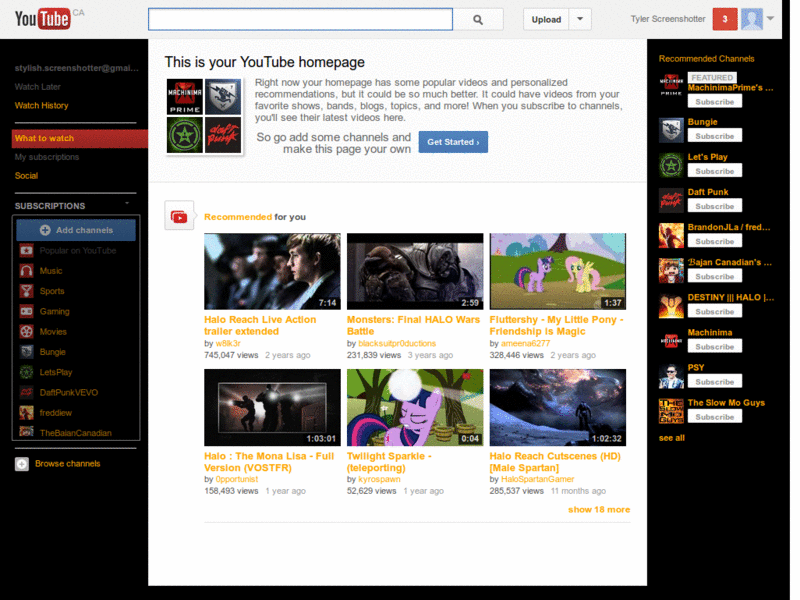Click the DaftPunkVEVO icon in subscriptions

[x=27, y=392]
